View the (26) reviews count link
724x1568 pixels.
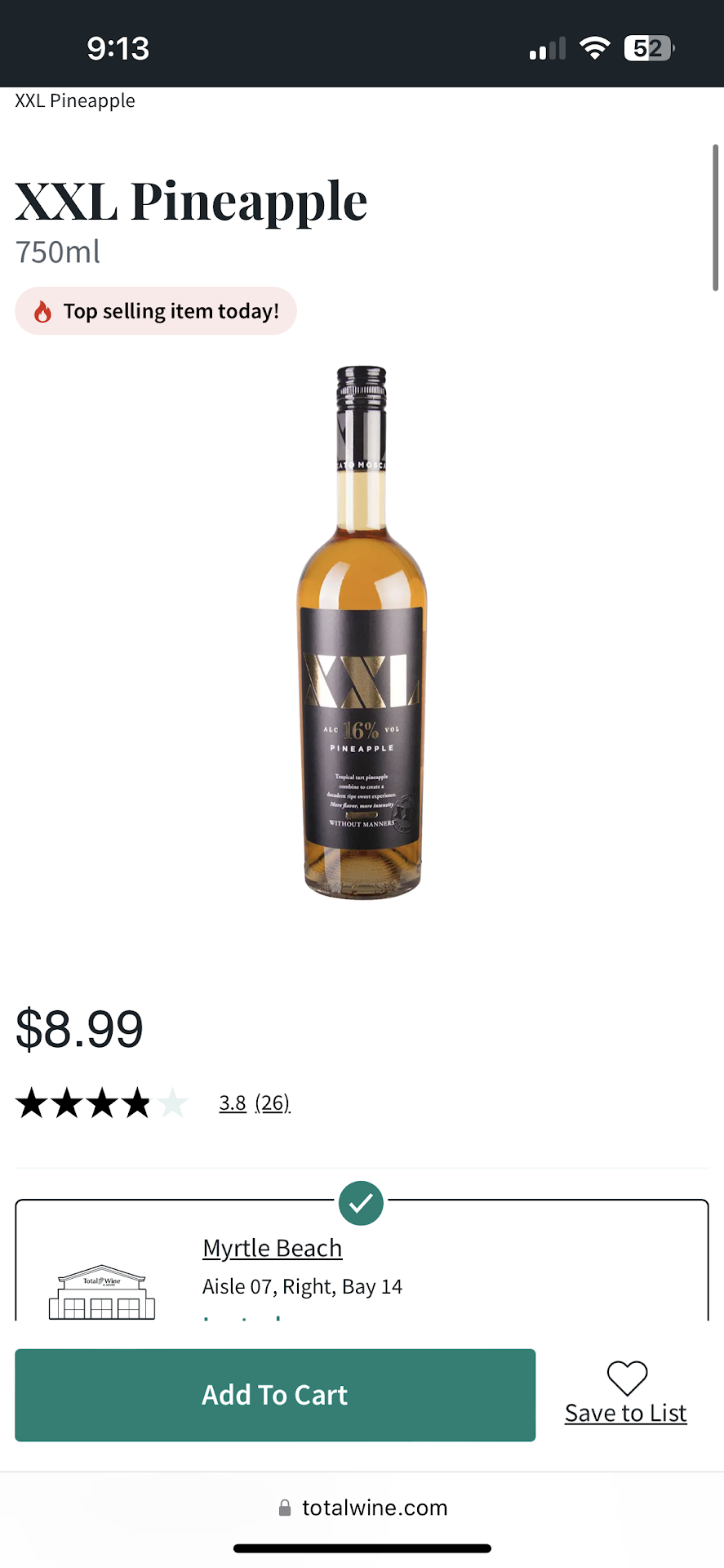(273, 1102)
